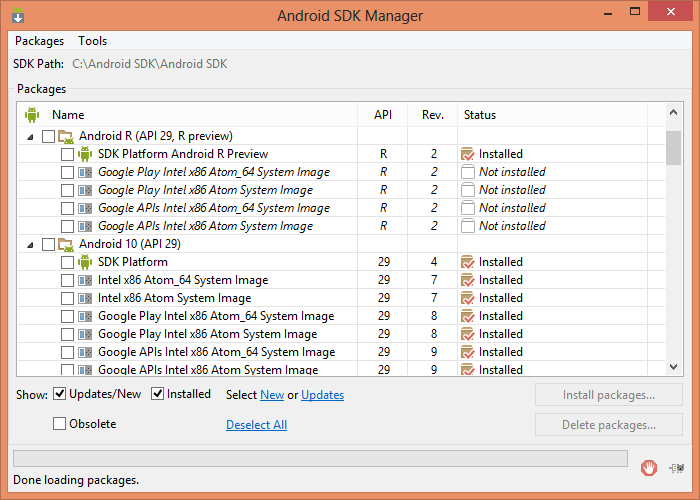Click the Status column header
Screen dimensions: 700x500
(x=552, y=115)
